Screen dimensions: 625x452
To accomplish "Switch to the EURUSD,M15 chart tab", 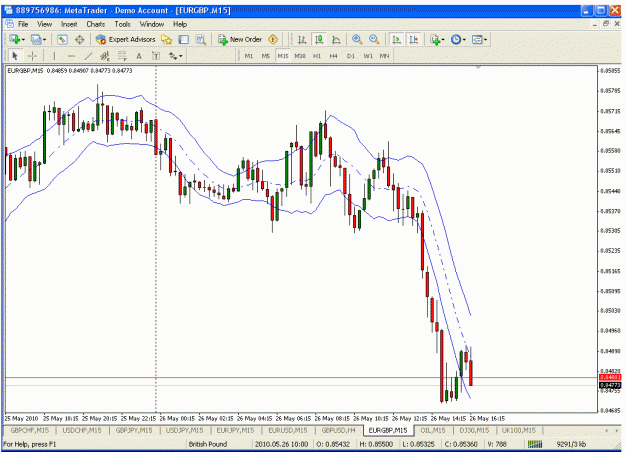I will pos(288,430).
